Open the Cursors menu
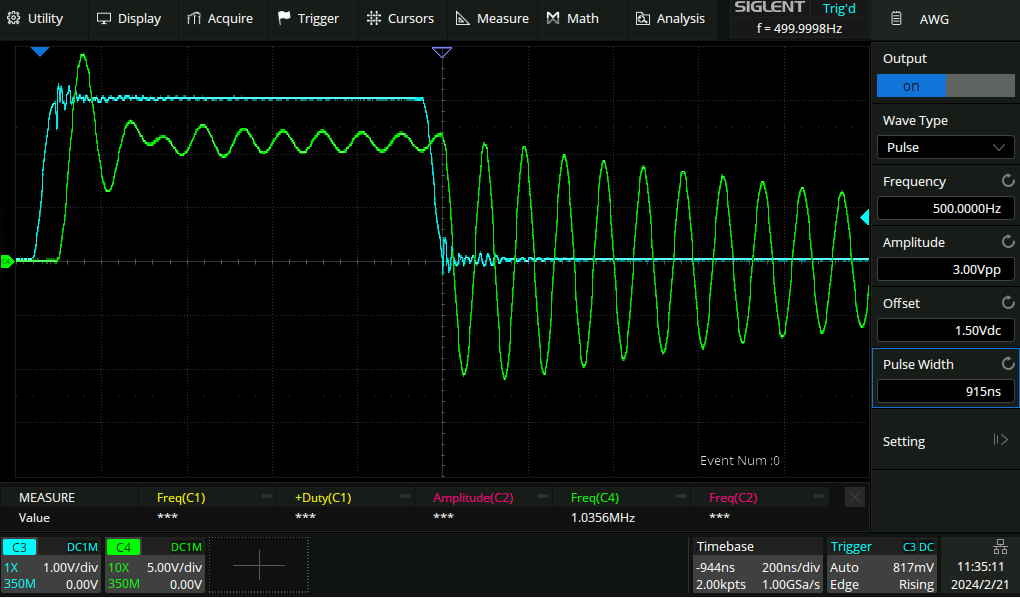This screenshot has width=1020, height=598. [x=400, y=18]
